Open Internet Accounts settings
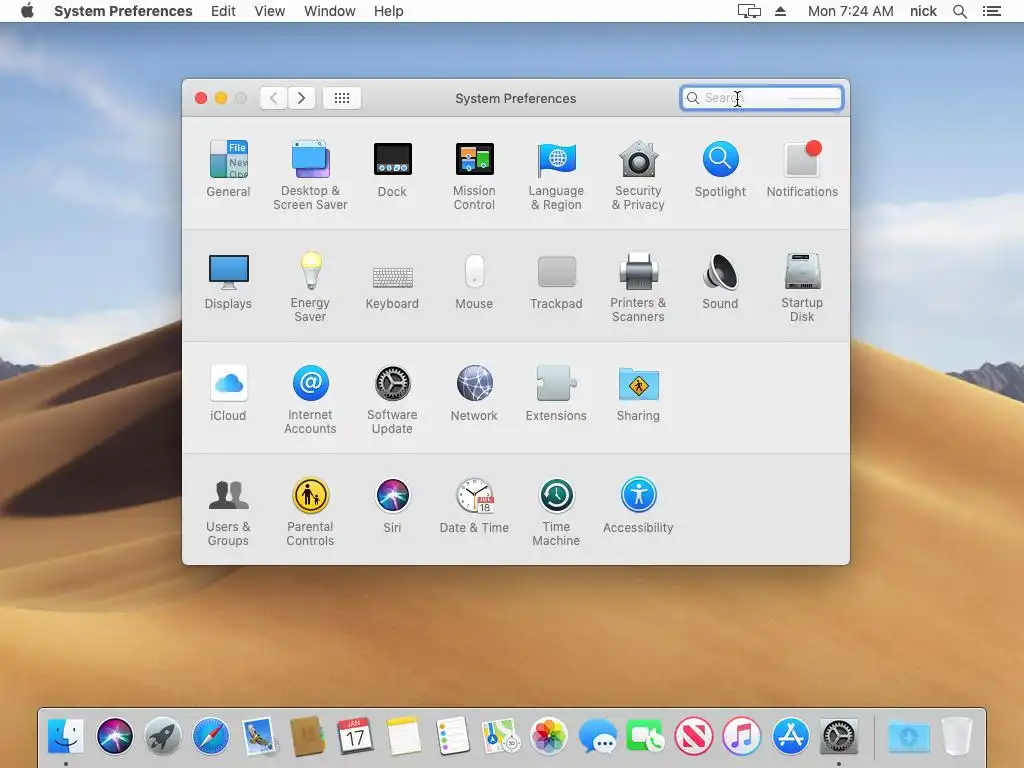Image resolution: width=1024 pixels, height=768 pixels. [310, 400]
